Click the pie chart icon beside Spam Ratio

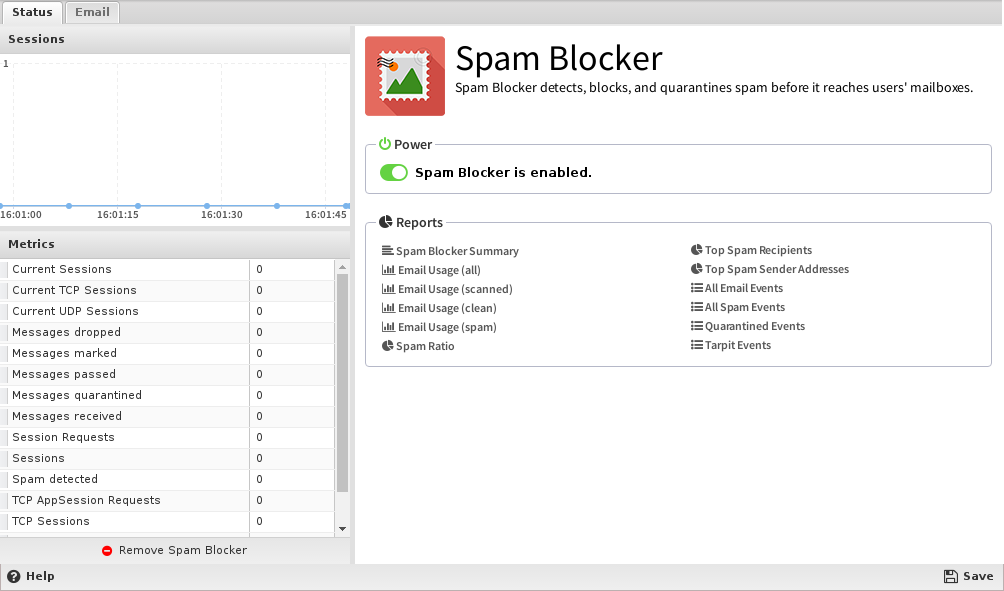[388, 346]
